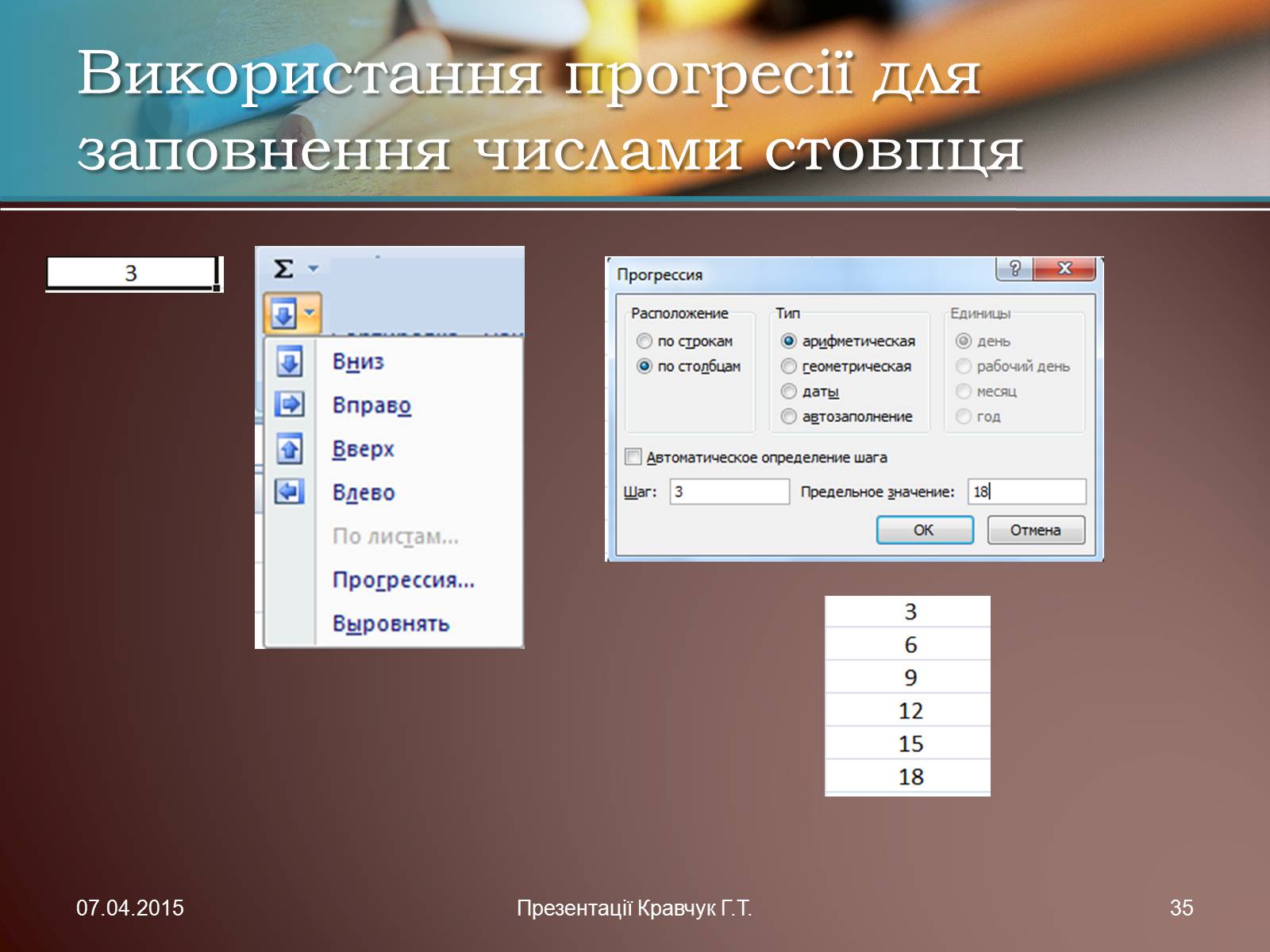Screen dimensions: 1270x952
Task: Click the Отмена button
Action: 1036,530
